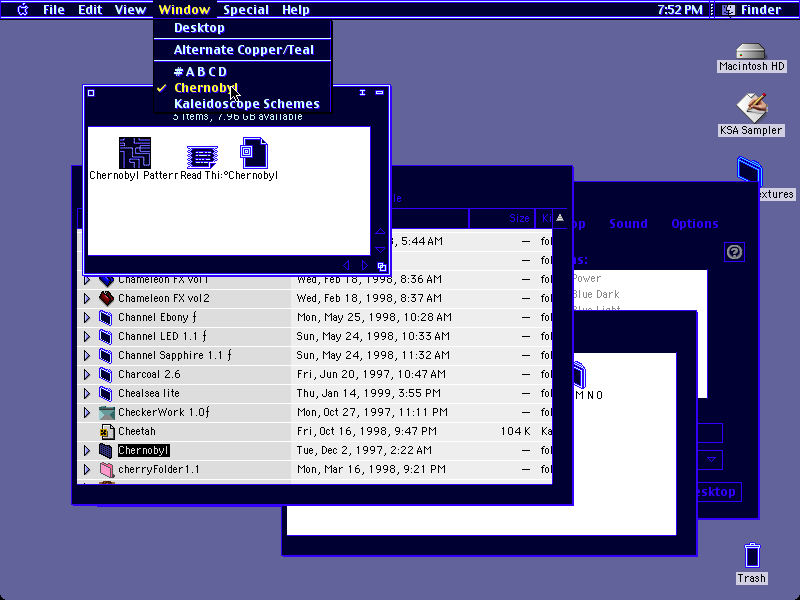Select the M N O folder icon
This screenshot has height=600, width=800.
point(580,375)
